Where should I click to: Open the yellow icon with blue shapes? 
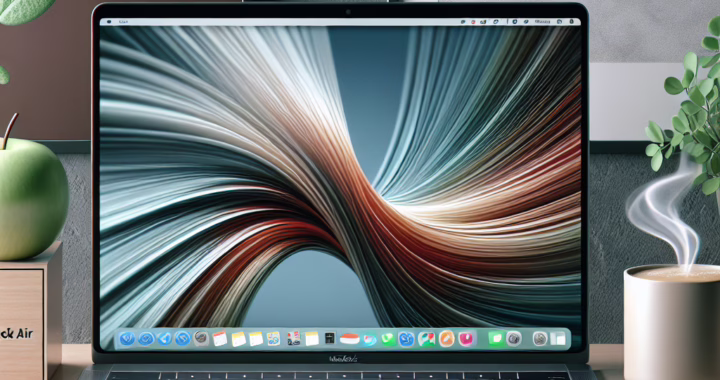pos(273,339)
